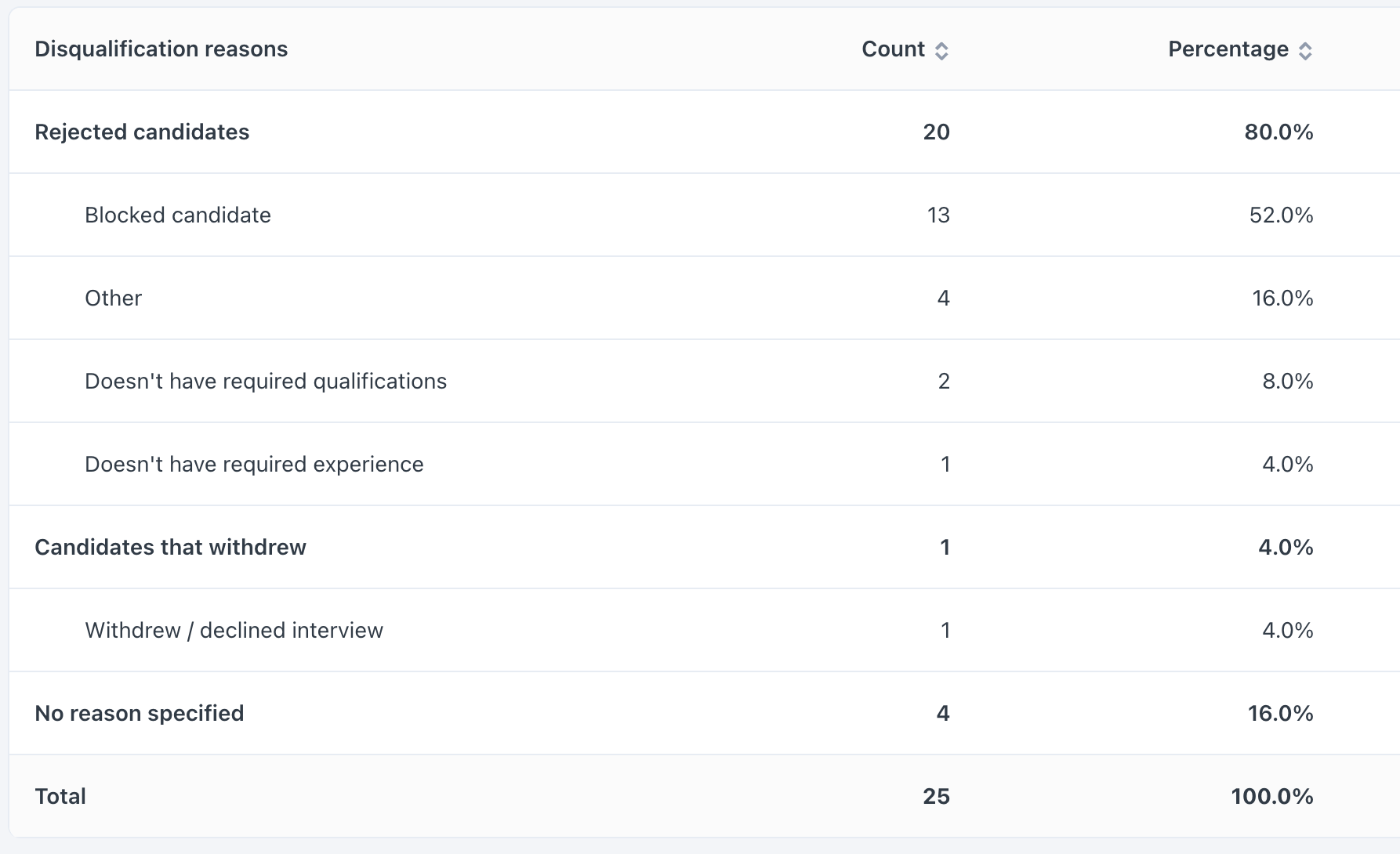Click the 80.0% percentage value
1400x854 pixels.
(1278, 132)
